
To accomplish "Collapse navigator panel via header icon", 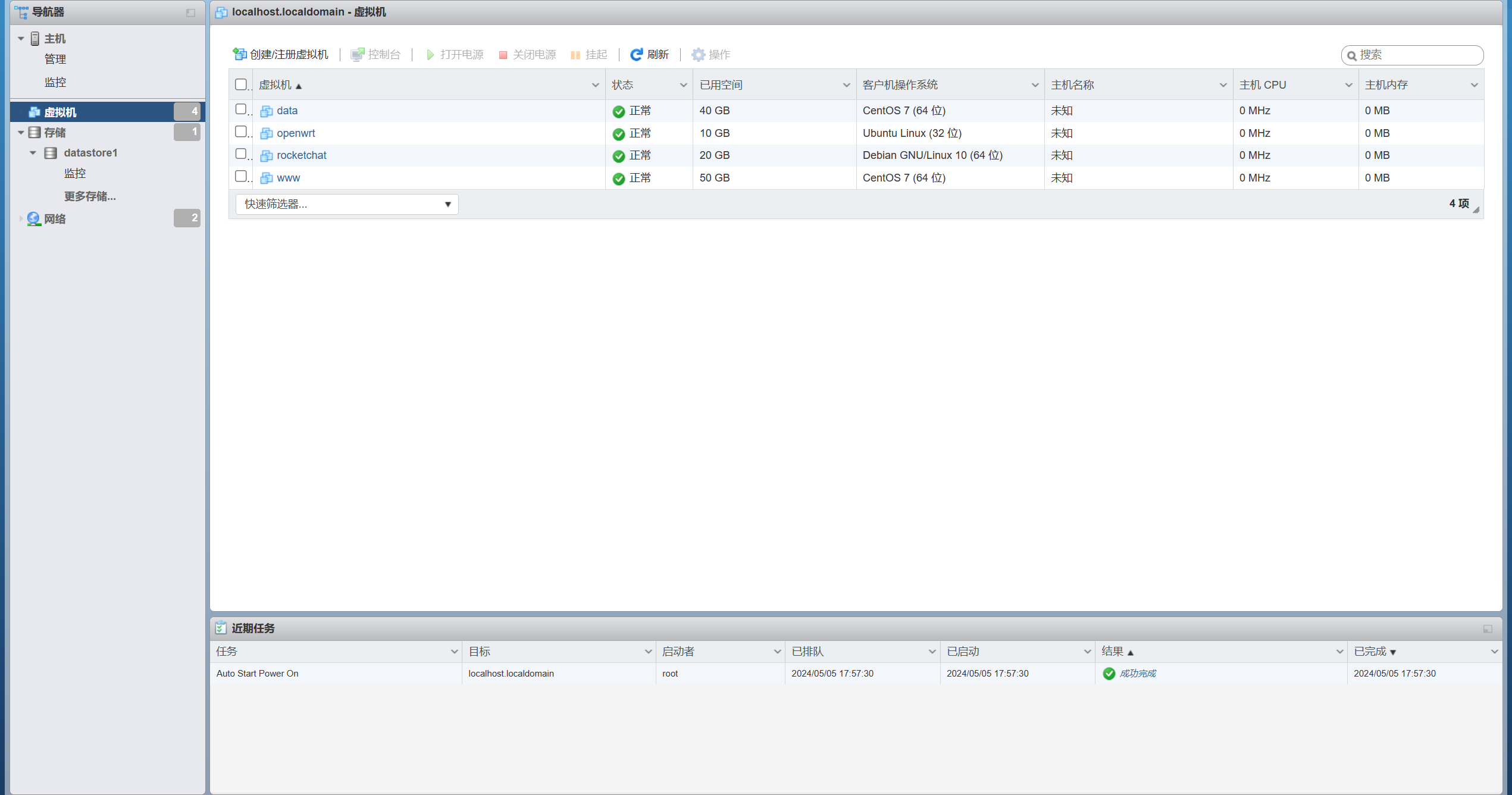I will click(x=190, y=12).
